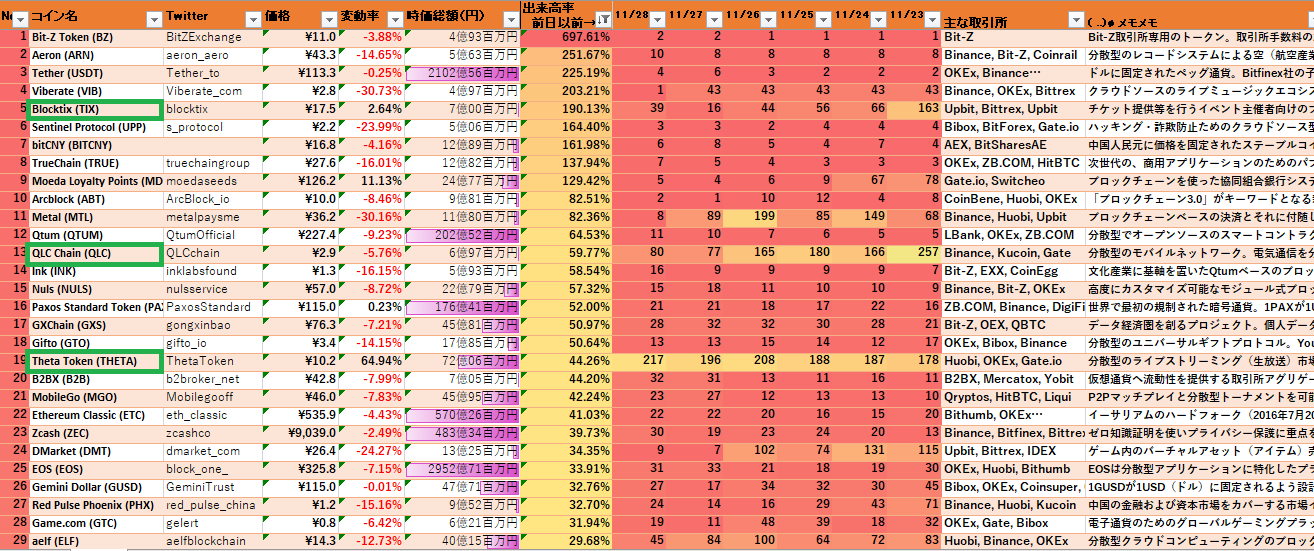Viewport: 1314px width, 551px height.
Task: Select the 64.94% Theta change rate cell
Action: point(372,361)
